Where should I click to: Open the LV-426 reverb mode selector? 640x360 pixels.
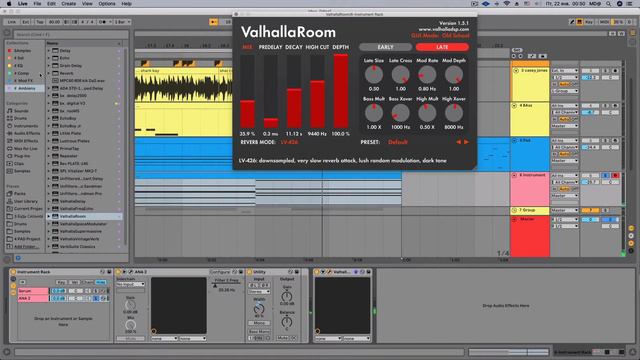[289, 142]
